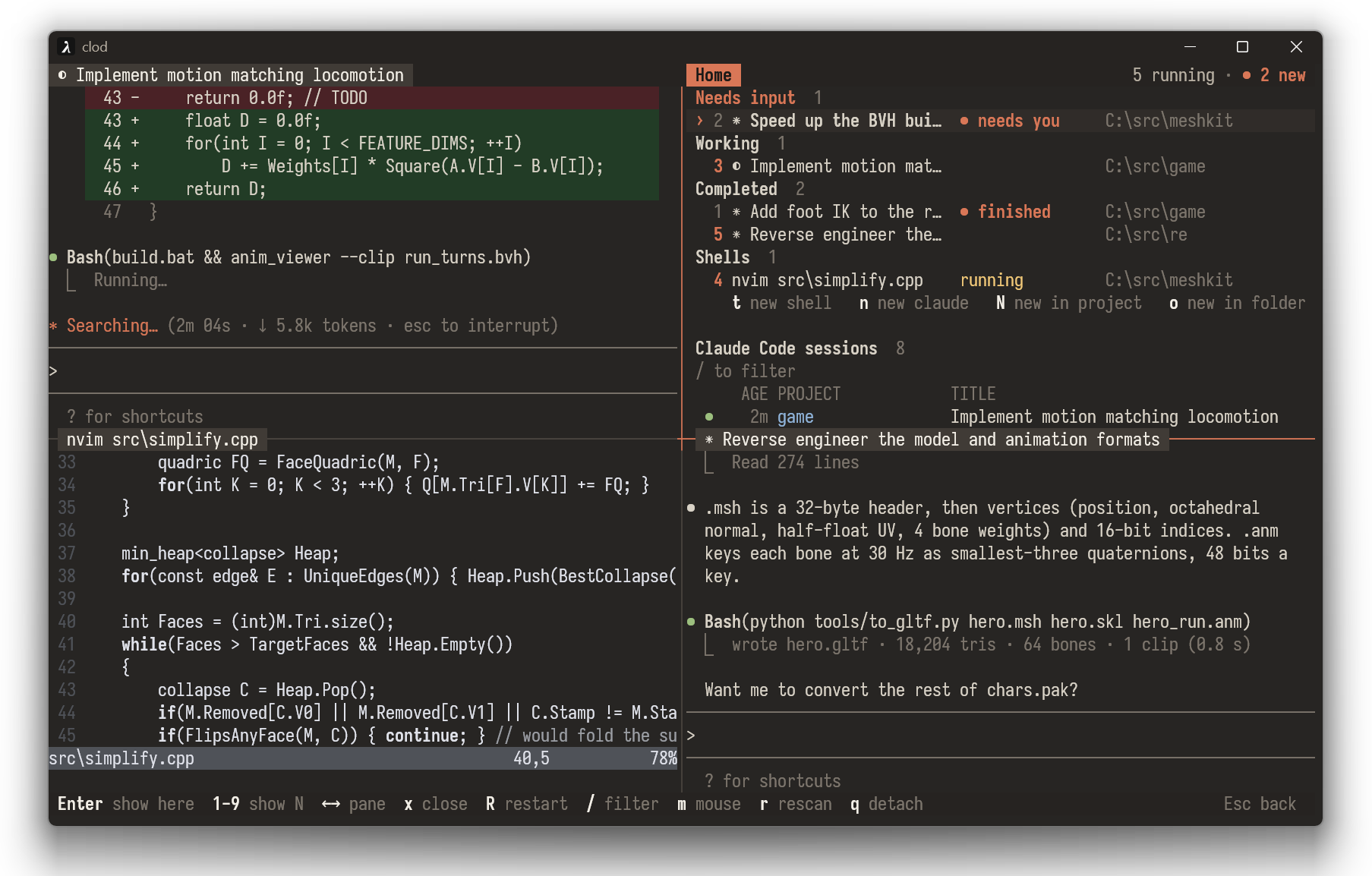Image resolution: width=1372 pixels, height=876 pixels.
Task: Open the Home tab
Action: [x=713, y=75]
